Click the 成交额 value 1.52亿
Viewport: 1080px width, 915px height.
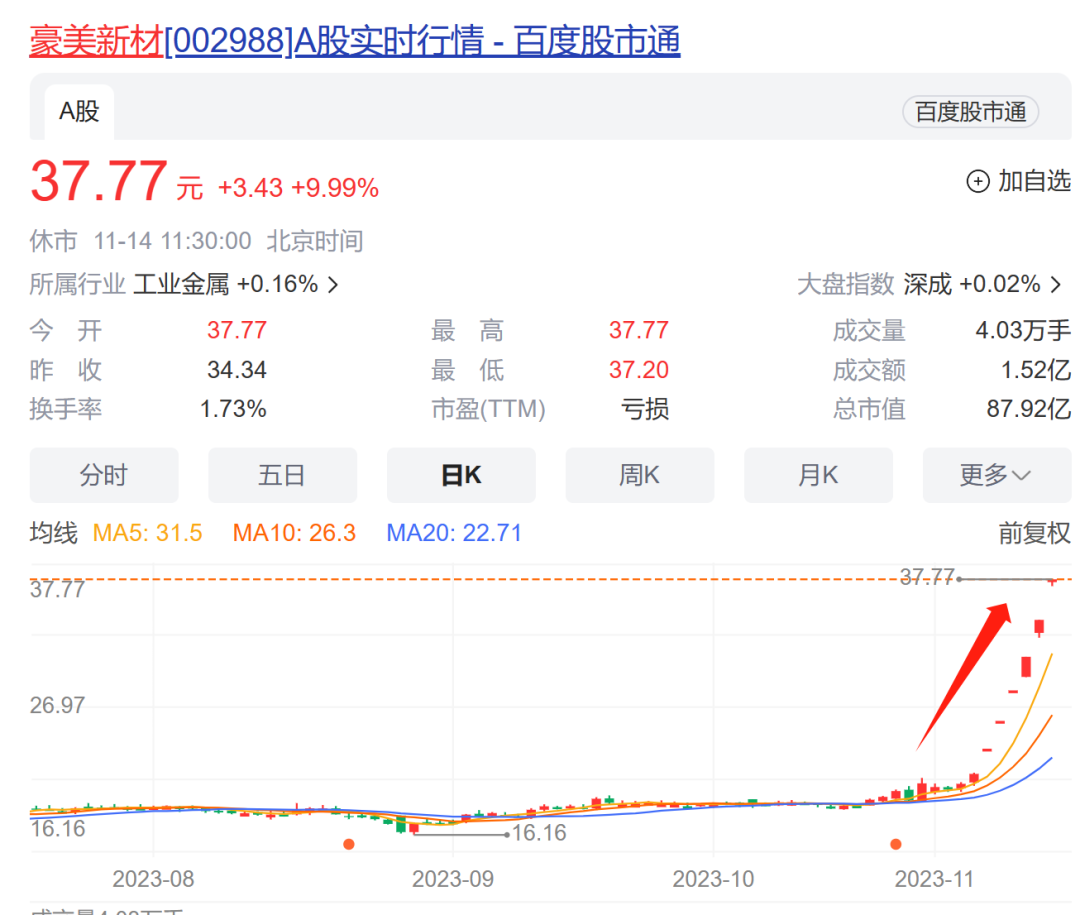click(x=1036, y=370)
